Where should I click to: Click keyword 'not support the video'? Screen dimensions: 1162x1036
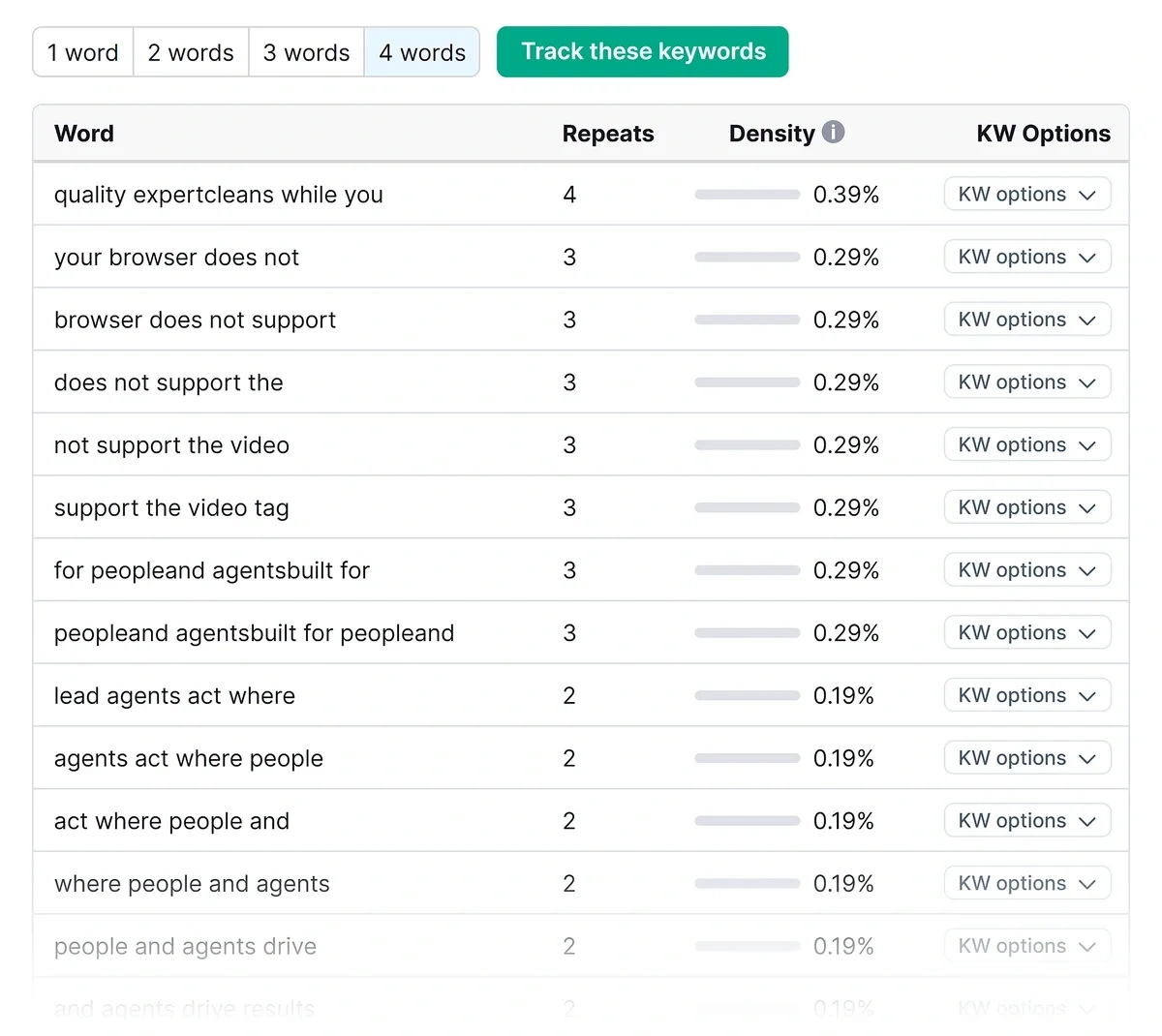tap(171, 445)
